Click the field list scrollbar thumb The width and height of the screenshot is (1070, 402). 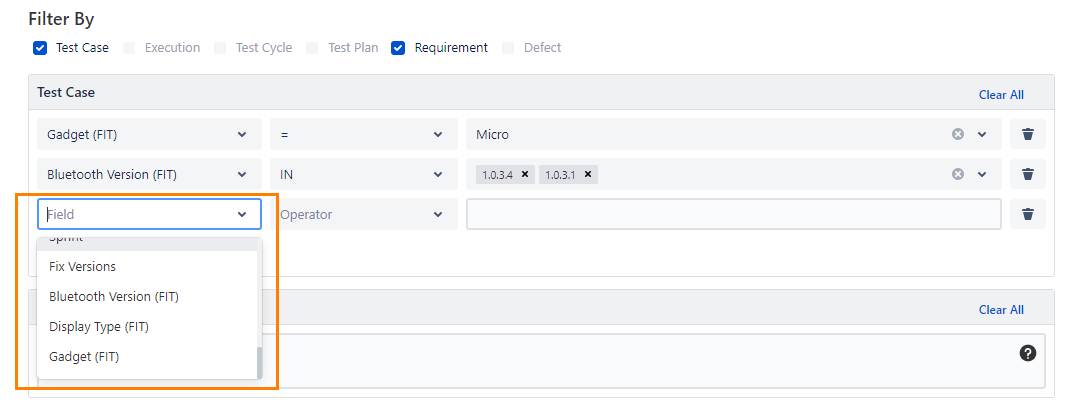tap(260, 362)
